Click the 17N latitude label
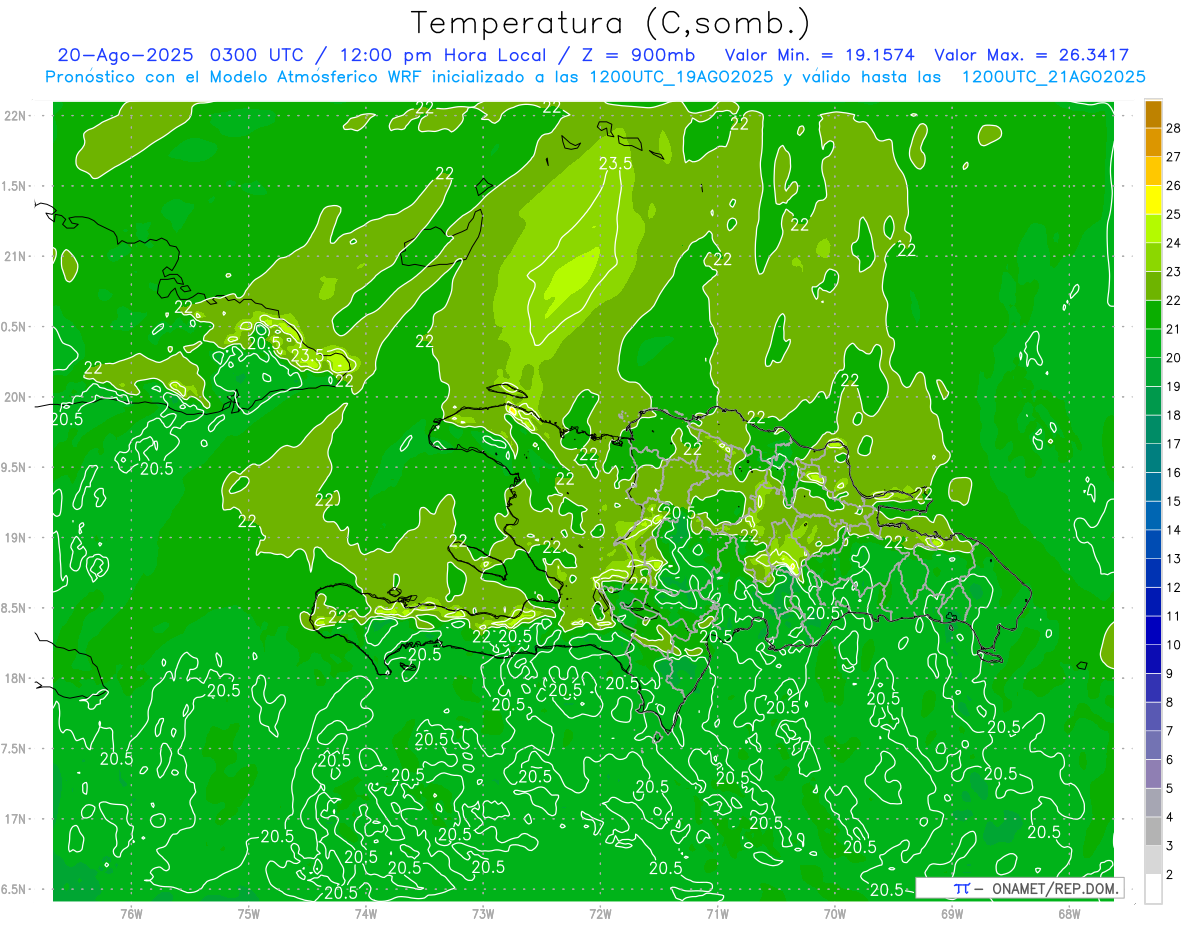This screenshot has height=927, width=1200. point(15,819)
